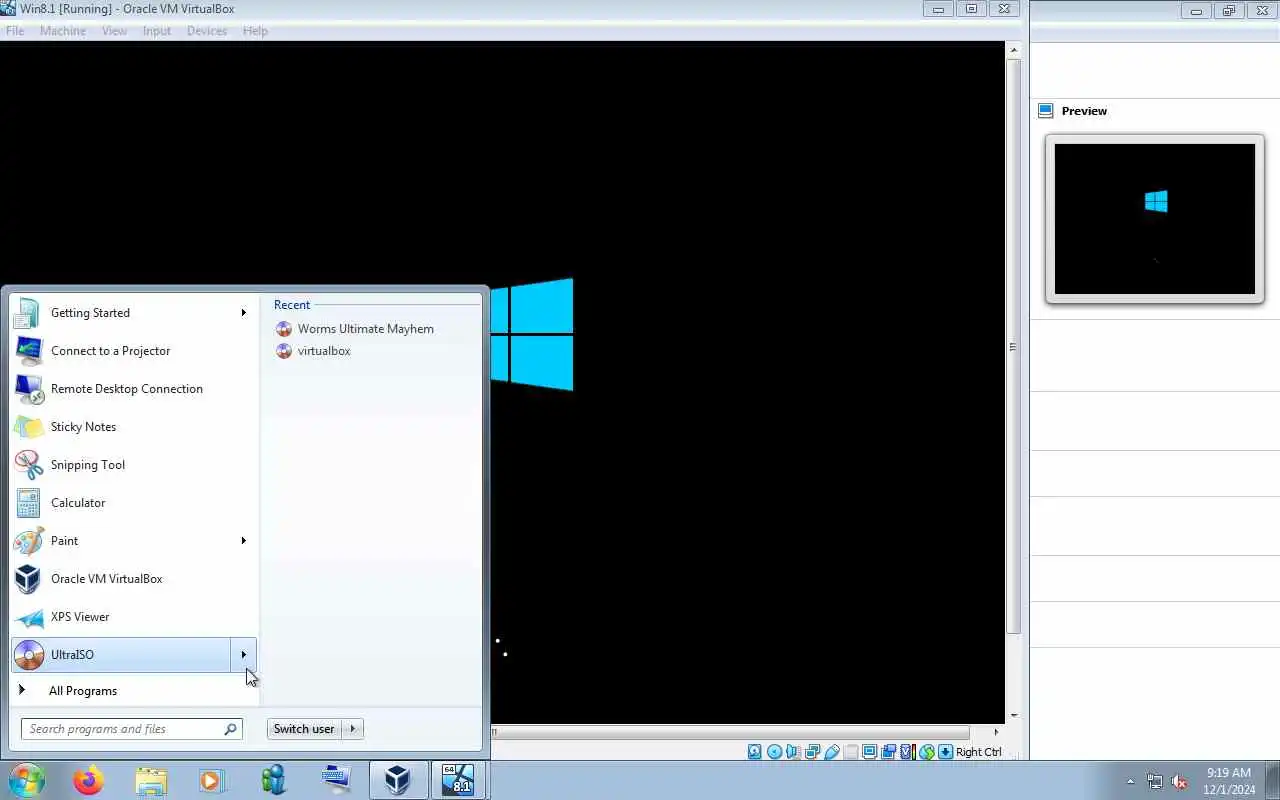The height and width of the screenshot is (800, 1280).
Task: Open the Input menu
Action: [x=157, y=31]
